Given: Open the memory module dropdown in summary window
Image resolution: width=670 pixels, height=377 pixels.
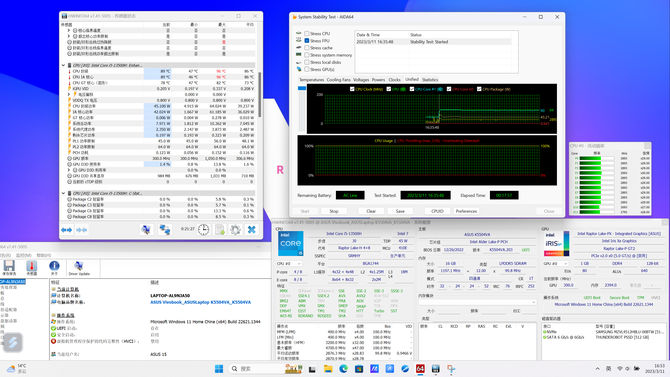Looking at the screenshot, I should pyautogui.click(x=477, y=302).
